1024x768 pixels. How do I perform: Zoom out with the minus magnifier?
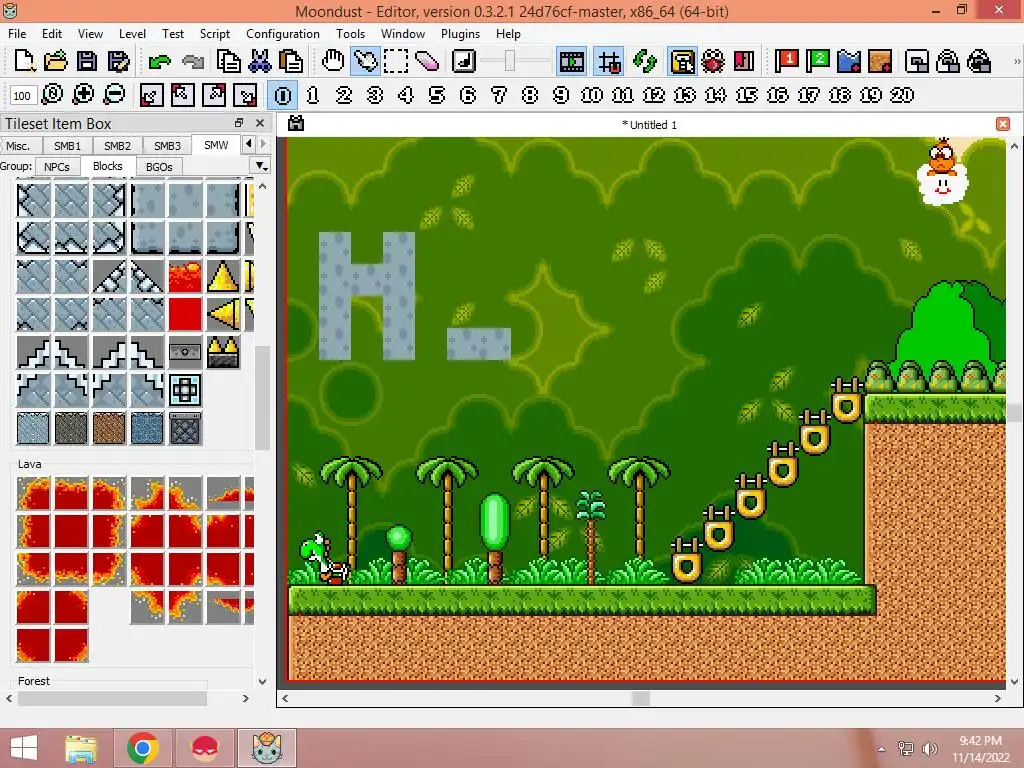pyautogui.click(x=114, y=95)
